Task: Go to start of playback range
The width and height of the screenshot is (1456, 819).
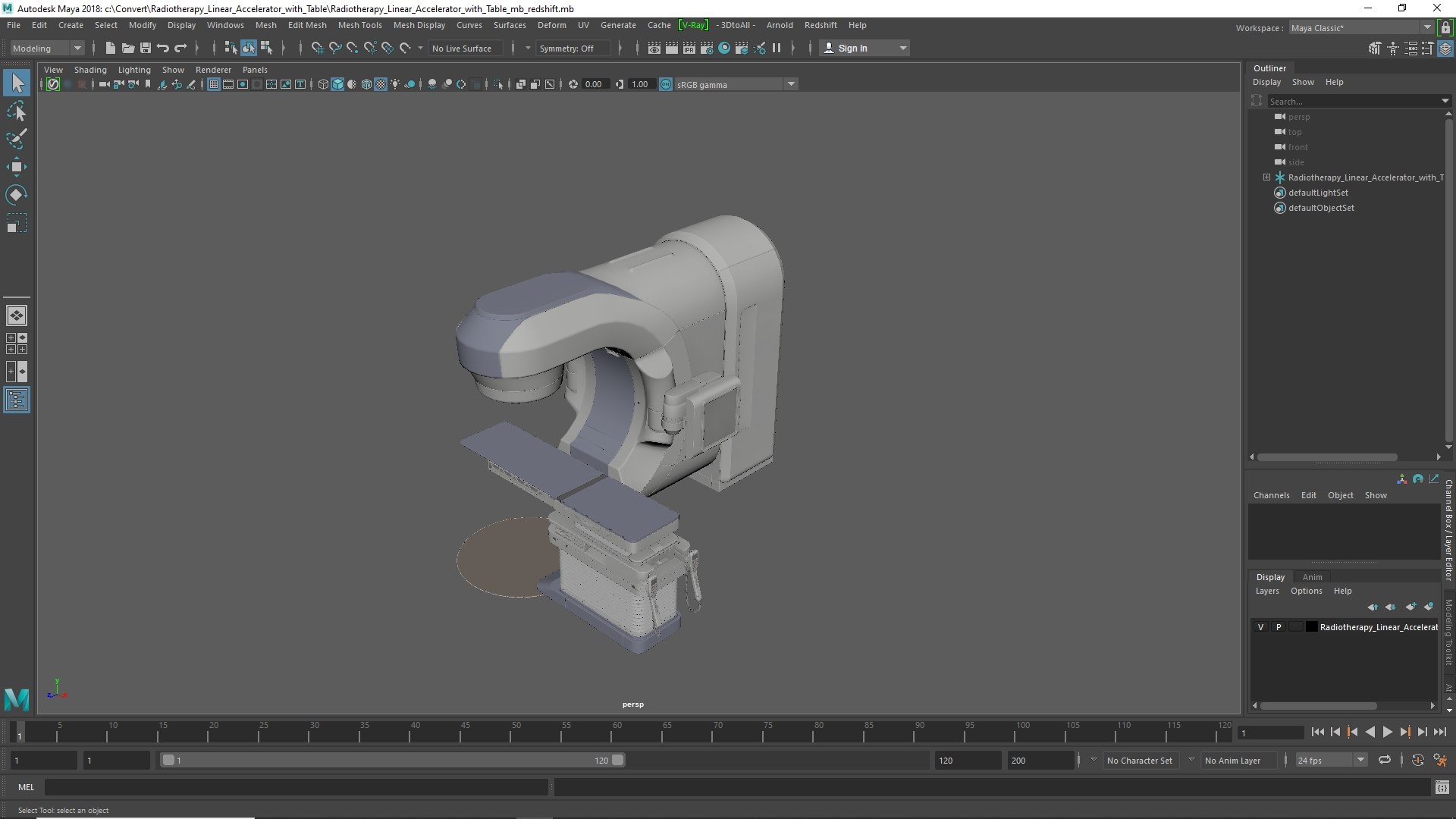Action: pyautogui.click(x=1317, y=732)
